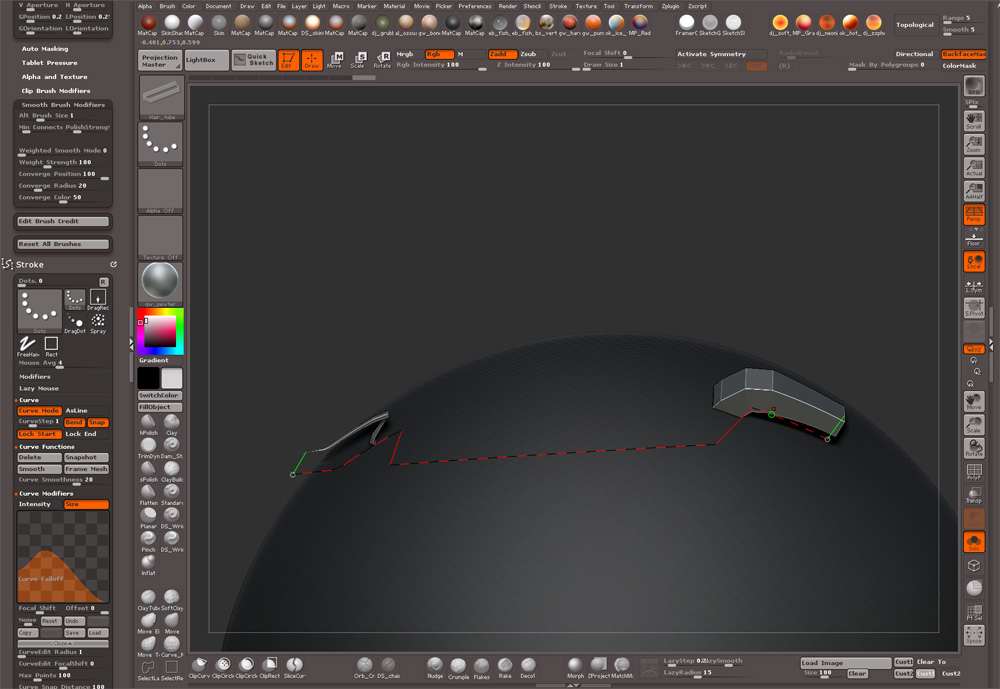Turn off Lock Start
Viewport: 1000px width, 689px height.
39,434
